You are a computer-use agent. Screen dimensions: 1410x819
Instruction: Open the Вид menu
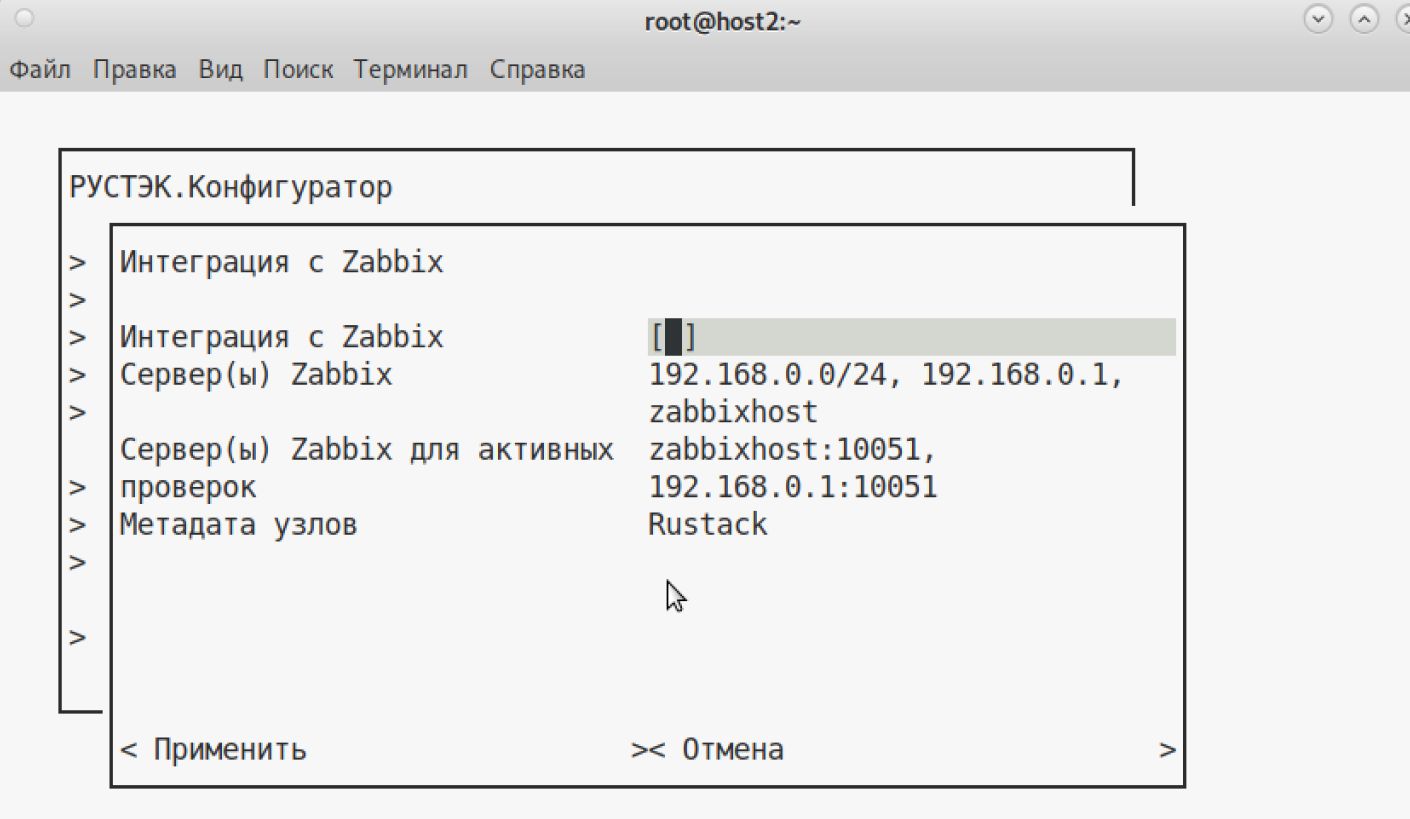(x=220, y=70)
